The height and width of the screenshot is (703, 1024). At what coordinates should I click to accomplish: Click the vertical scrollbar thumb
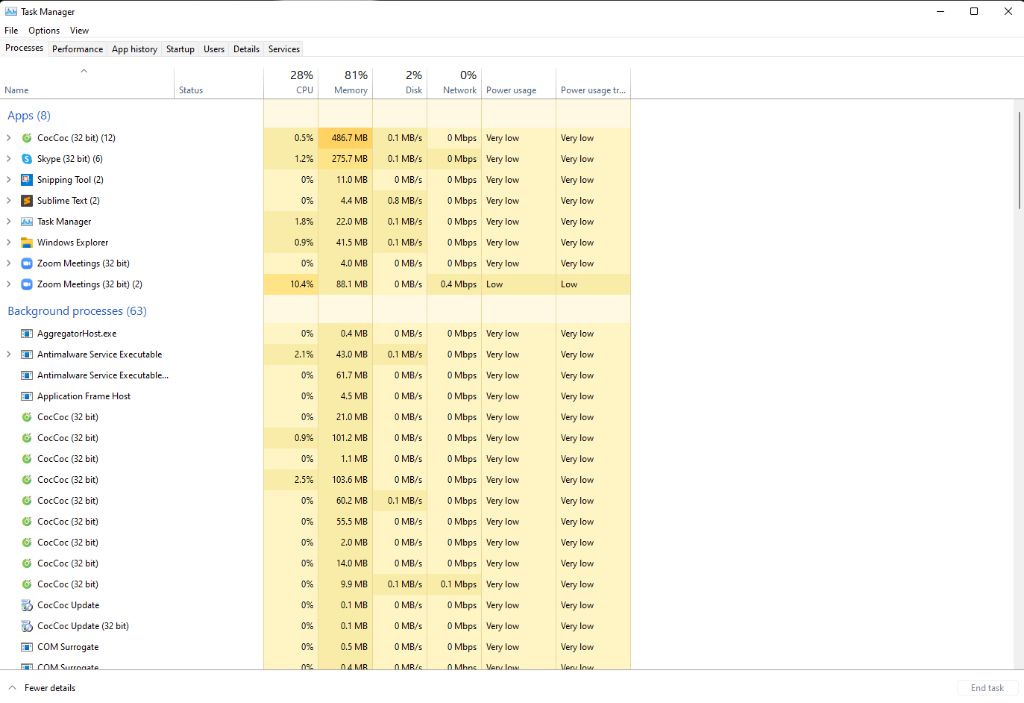tap(1019, 161)
